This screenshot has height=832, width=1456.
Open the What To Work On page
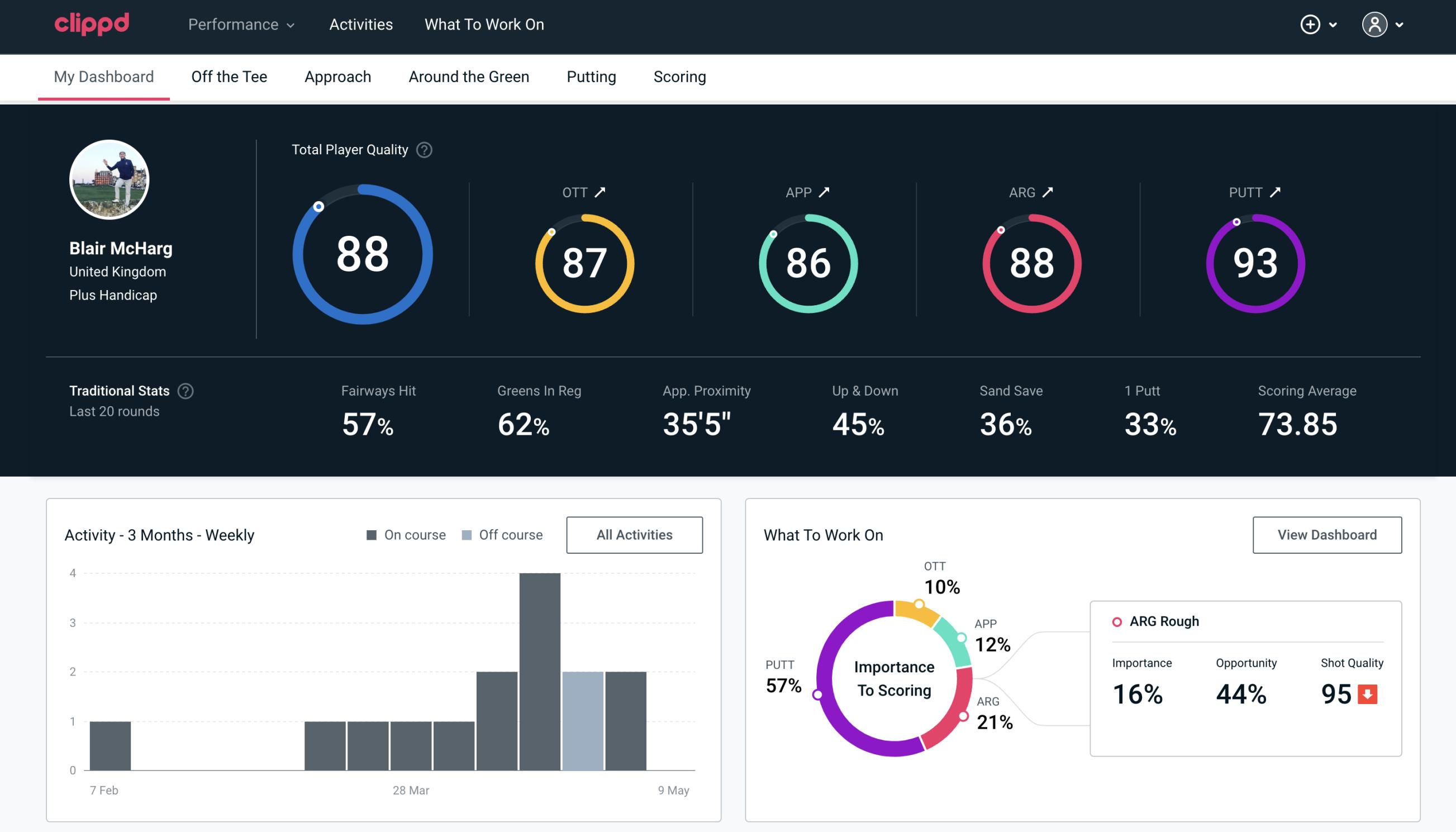click(484, 24)
